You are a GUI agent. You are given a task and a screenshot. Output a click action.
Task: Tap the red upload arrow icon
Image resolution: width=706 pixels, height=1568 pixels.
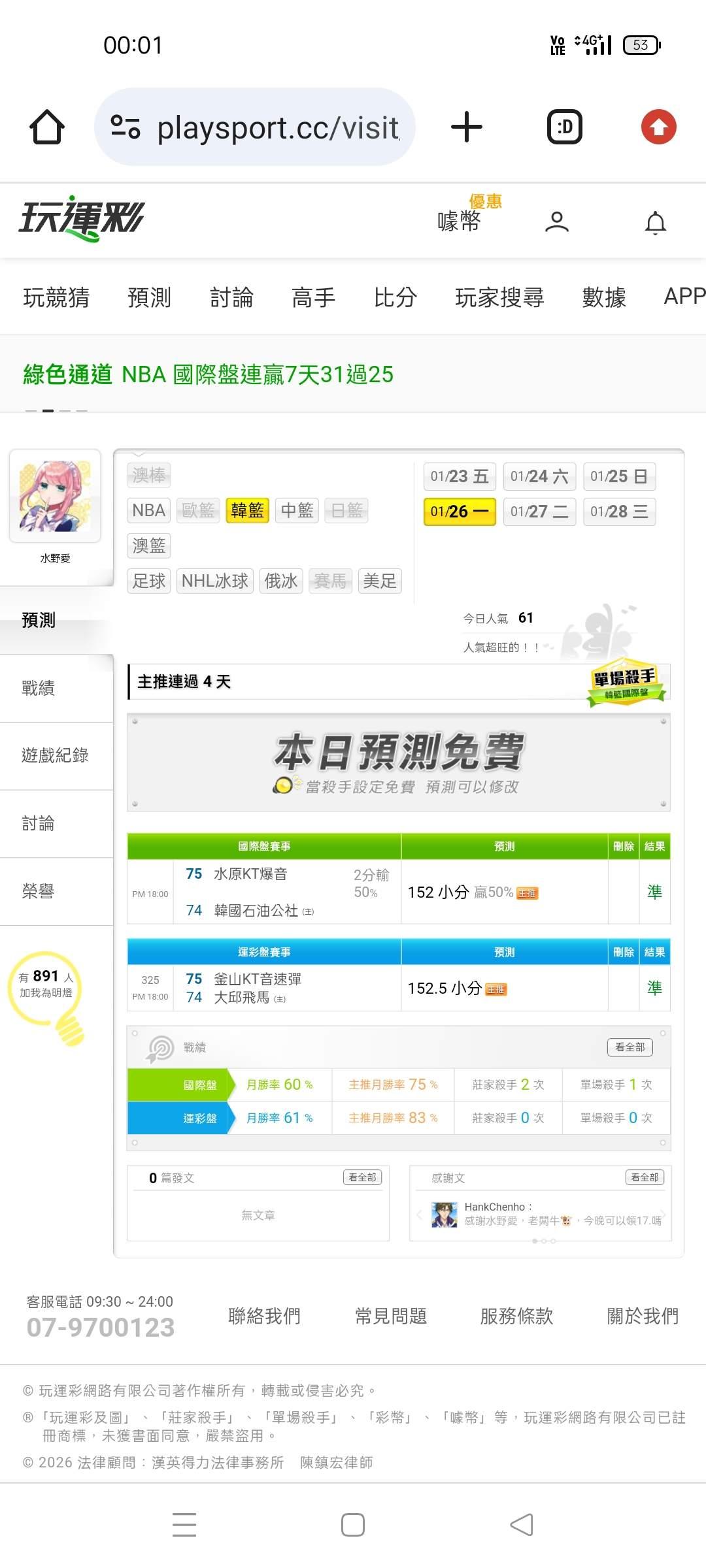[658, 127]
